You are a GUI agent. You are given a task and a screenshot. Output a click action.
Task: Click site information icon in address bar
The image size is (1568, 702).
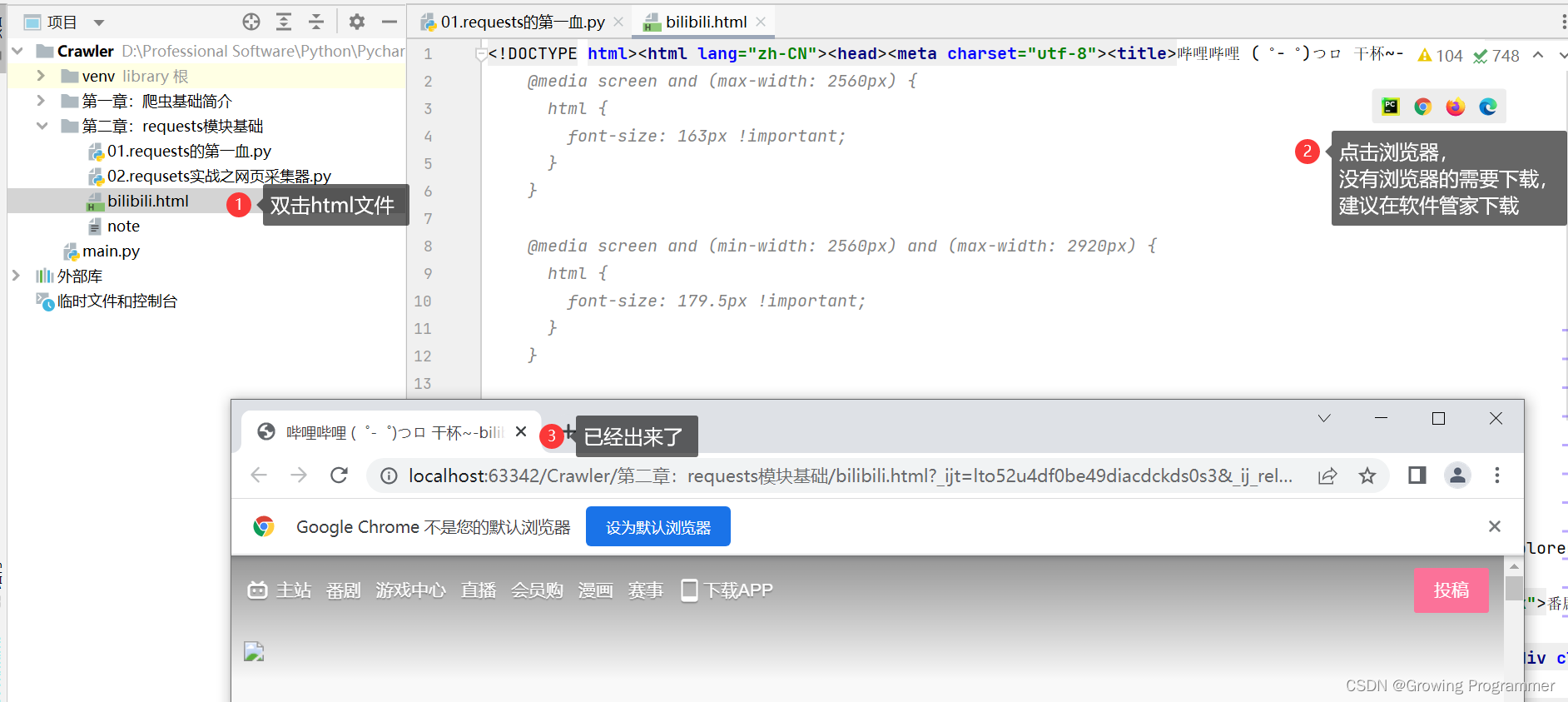click(388, 475)
